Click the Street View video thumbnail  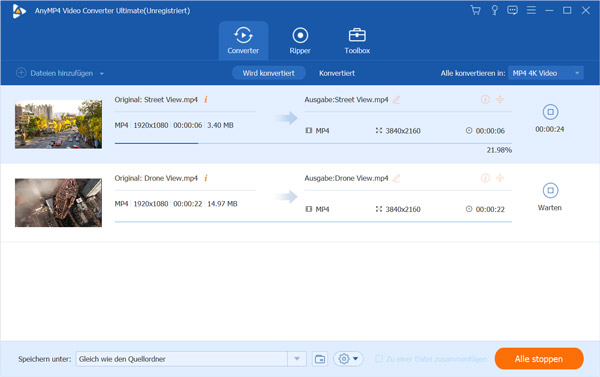click(59, 124)
